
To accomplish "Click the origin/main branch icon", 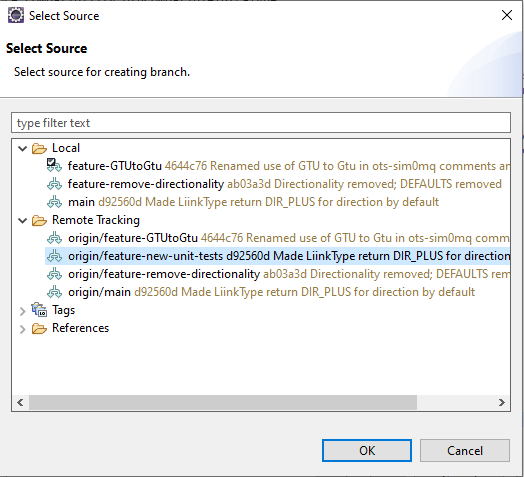I will click(x=54, y=292).
